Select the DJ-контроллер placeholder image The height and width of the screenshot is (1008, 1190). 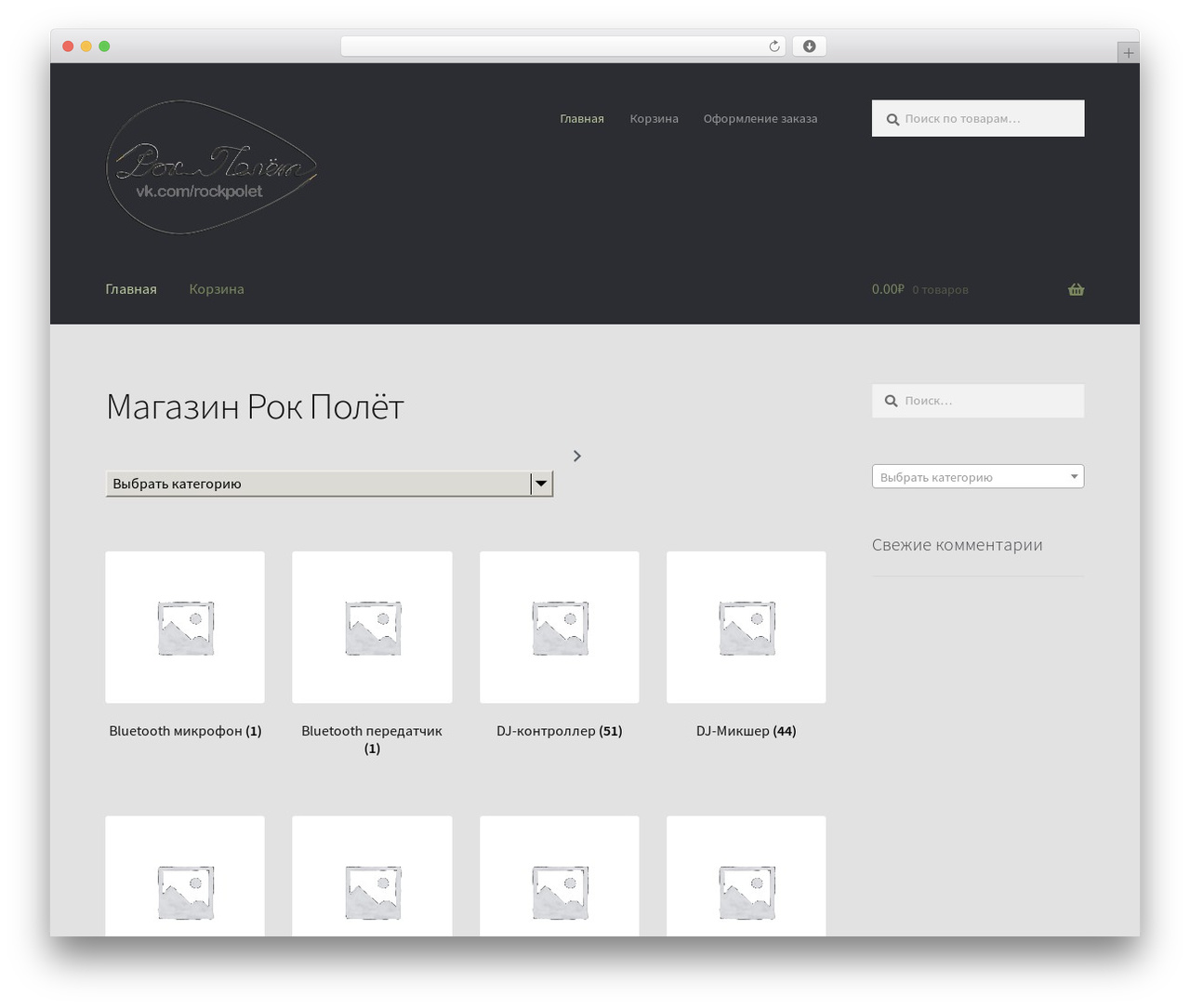560,628
